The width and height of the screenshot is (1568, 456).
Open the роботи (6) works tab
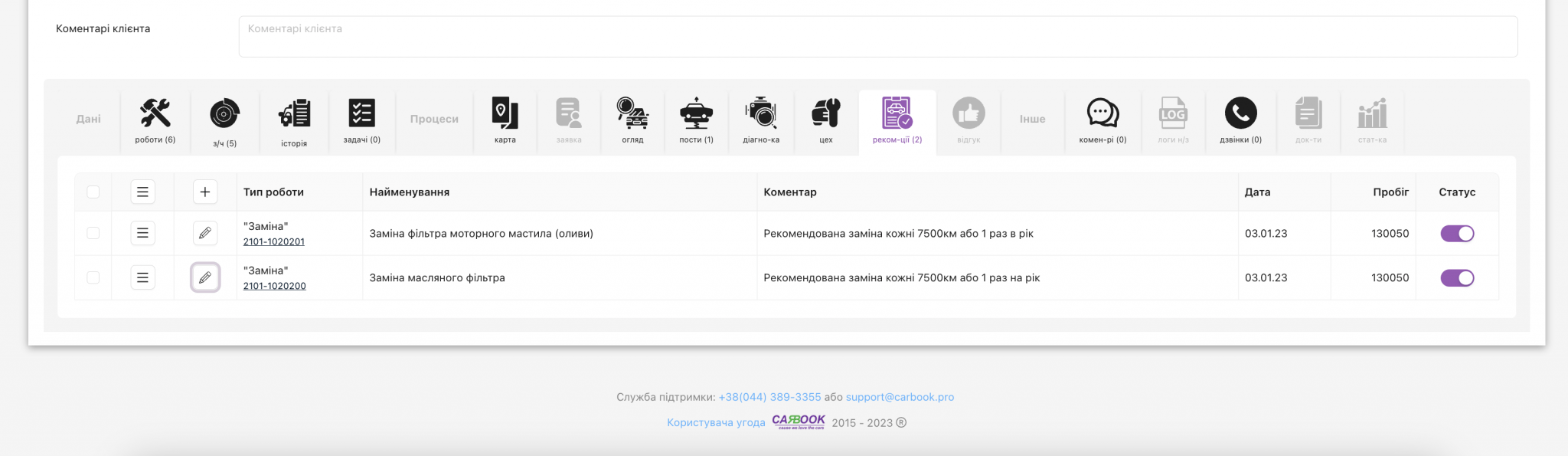(x=155, y=120)
